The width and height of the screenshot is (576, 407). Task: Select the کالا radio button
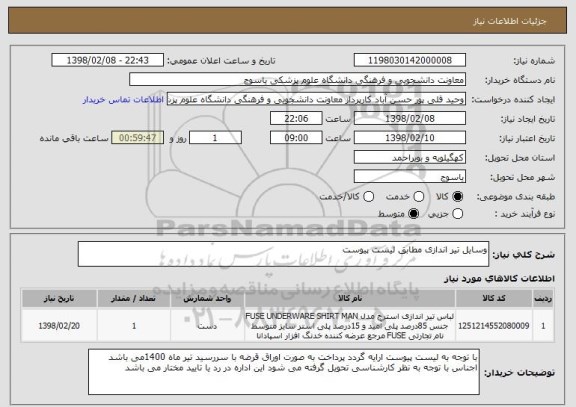pos(457,197)
